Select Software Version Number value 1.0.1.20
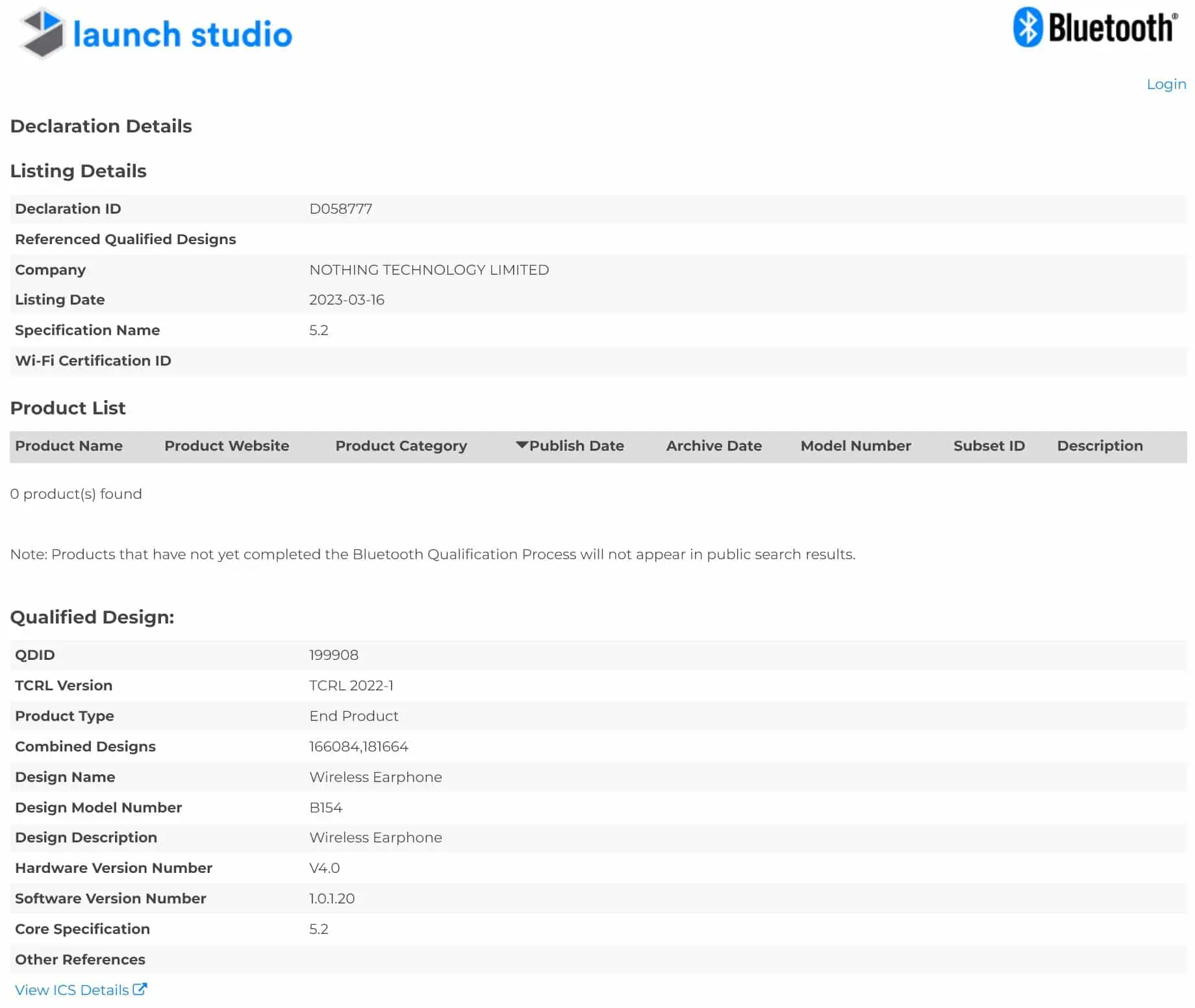Image resolution: width=1195 pixels, height=1008 pixels. click(331, 898)
